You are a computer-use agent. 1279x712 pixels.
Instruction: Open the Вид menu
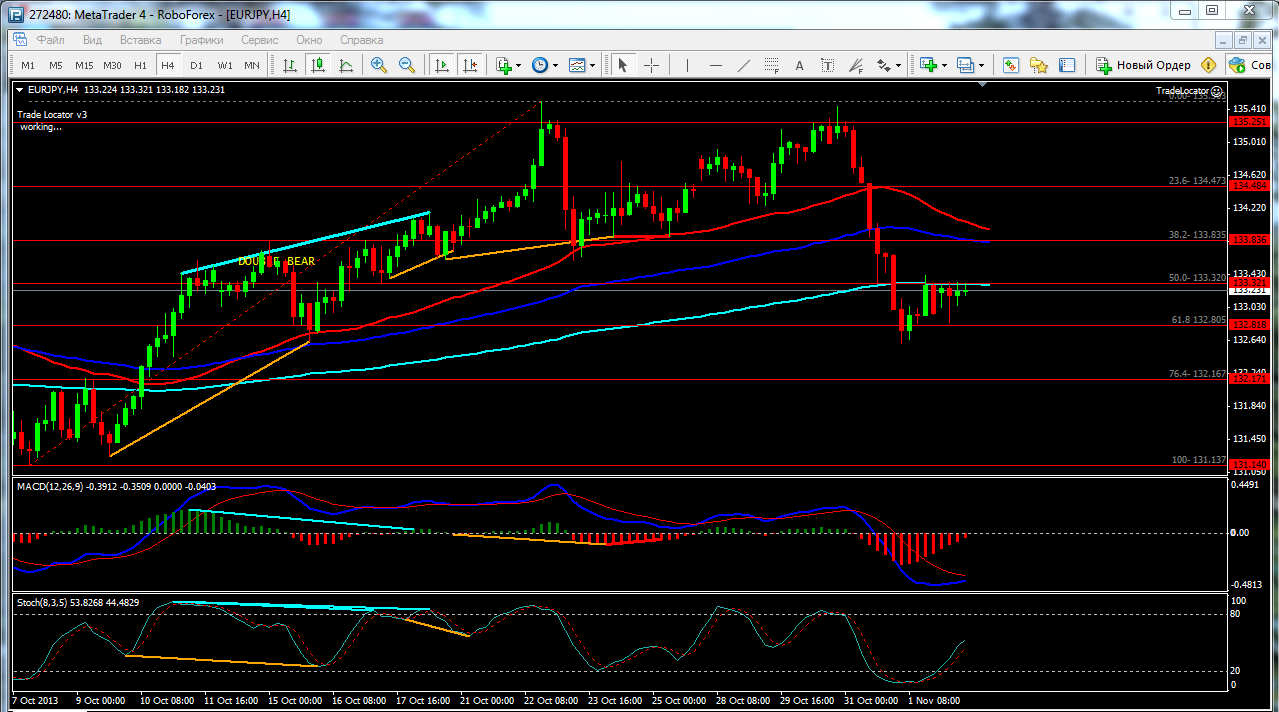pos(92,40)
